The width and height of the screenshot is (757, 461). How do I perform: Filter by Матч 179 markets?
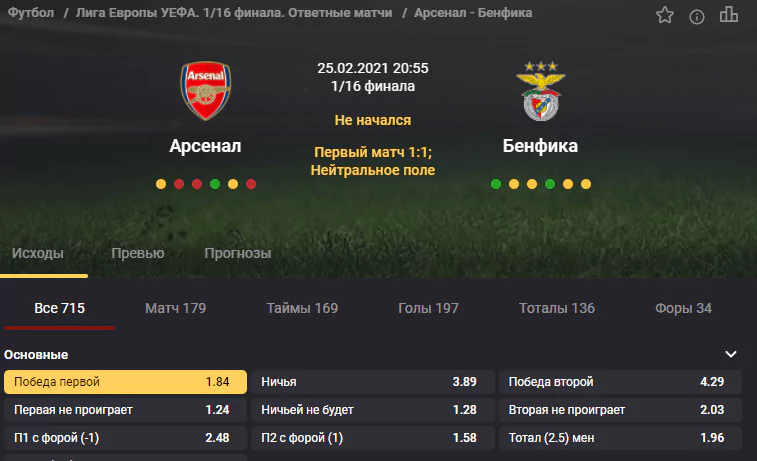coord(176,308)
